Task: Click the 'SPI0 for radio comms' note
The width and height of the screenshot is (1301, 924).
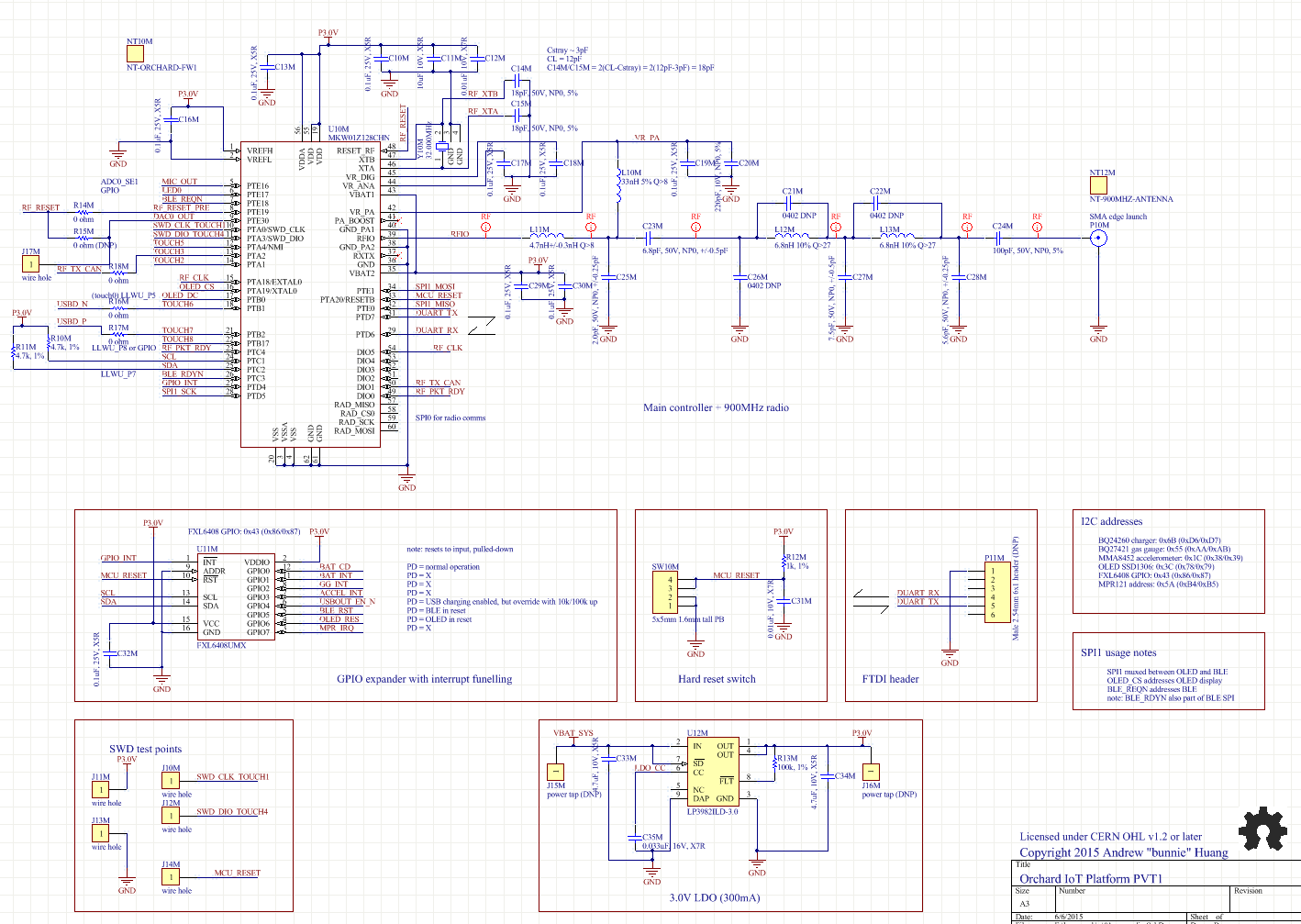Action: tap(450, 417)
